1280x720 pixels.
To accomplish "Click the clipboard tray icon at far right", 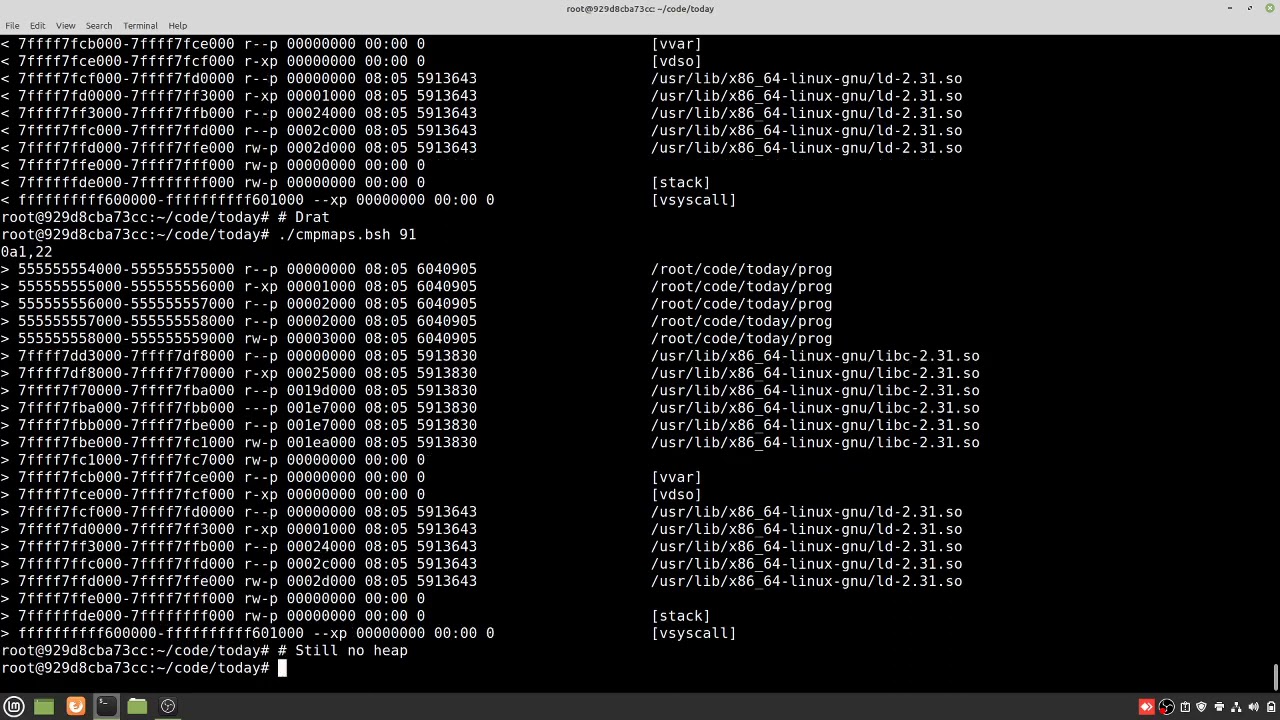I will (x=1270, y=707).
